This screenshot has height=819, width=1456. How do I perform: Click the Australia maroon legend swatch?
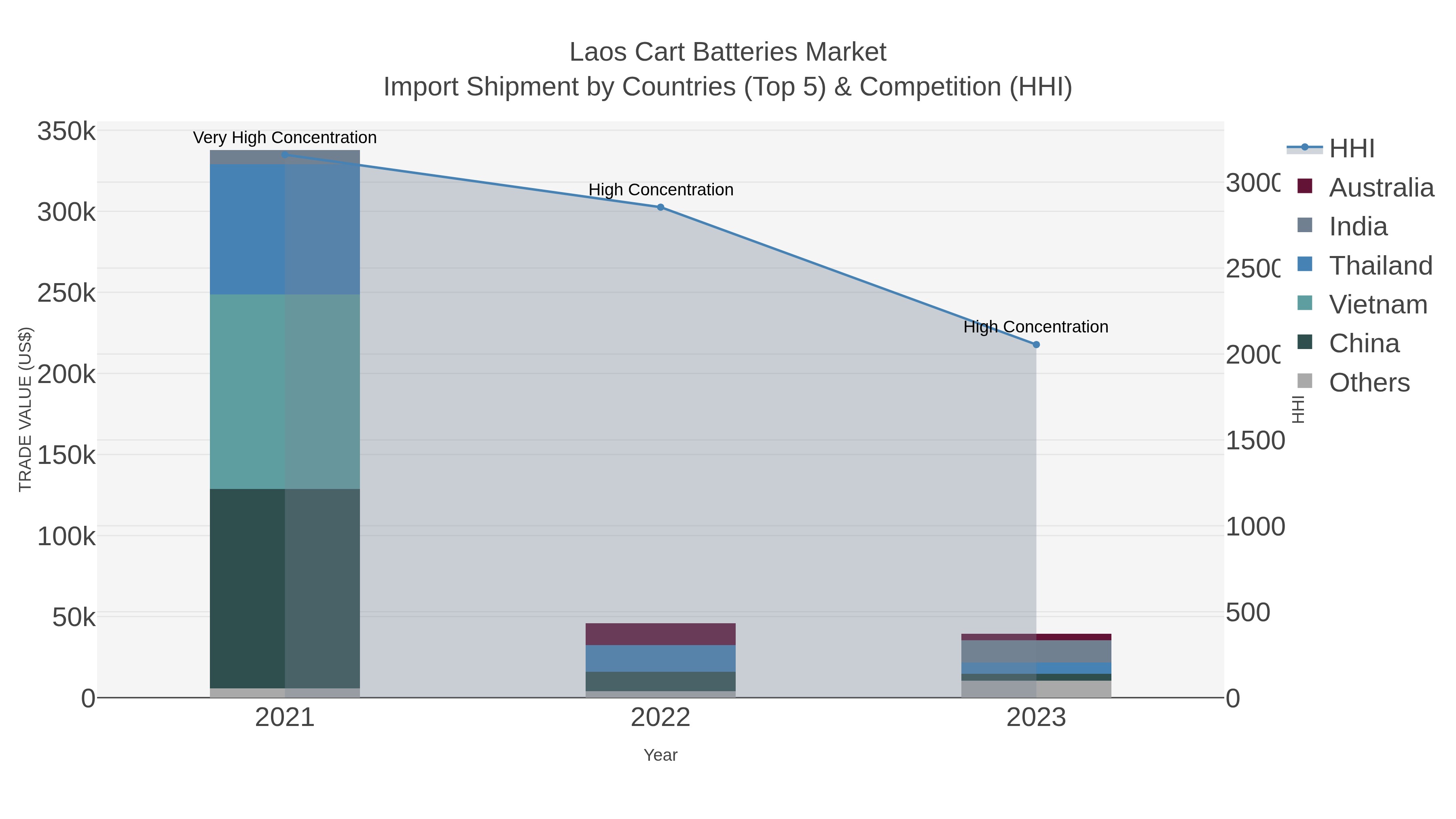click(x=1304, y=186)
